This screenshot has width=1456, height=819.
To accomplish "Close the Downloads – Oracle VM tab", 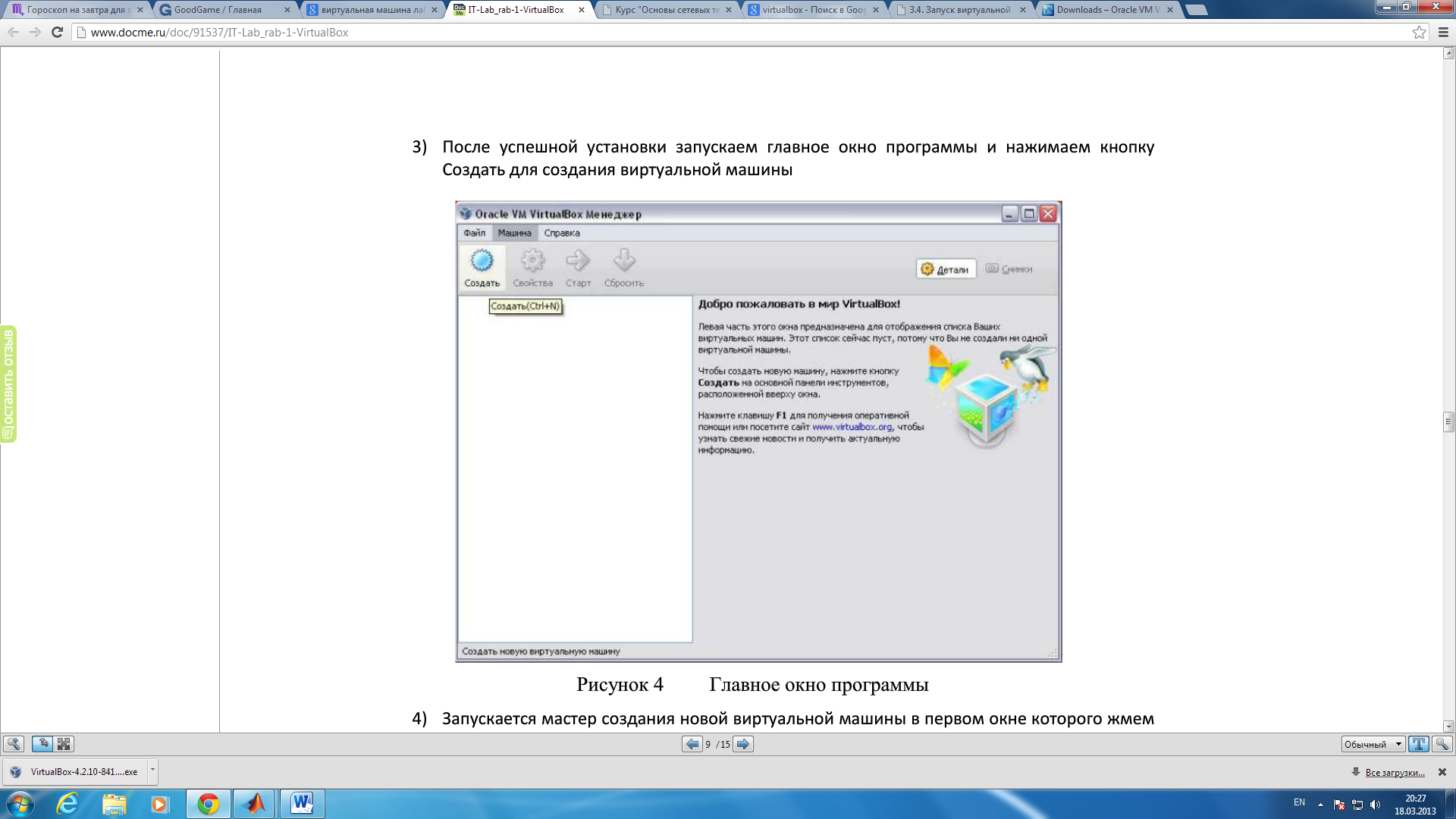I will [x=1169, y=10].
